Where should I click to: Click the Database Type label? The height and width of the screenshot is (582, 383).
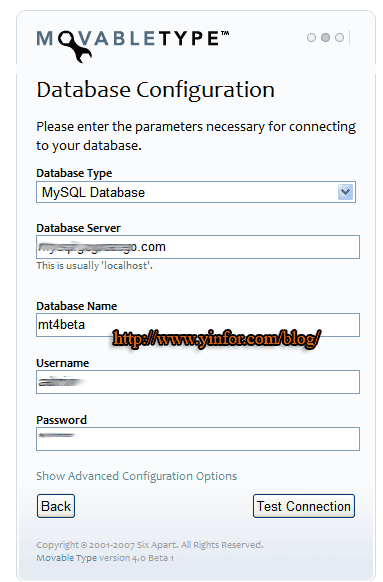pyautogui.click(x=74, y=173)
